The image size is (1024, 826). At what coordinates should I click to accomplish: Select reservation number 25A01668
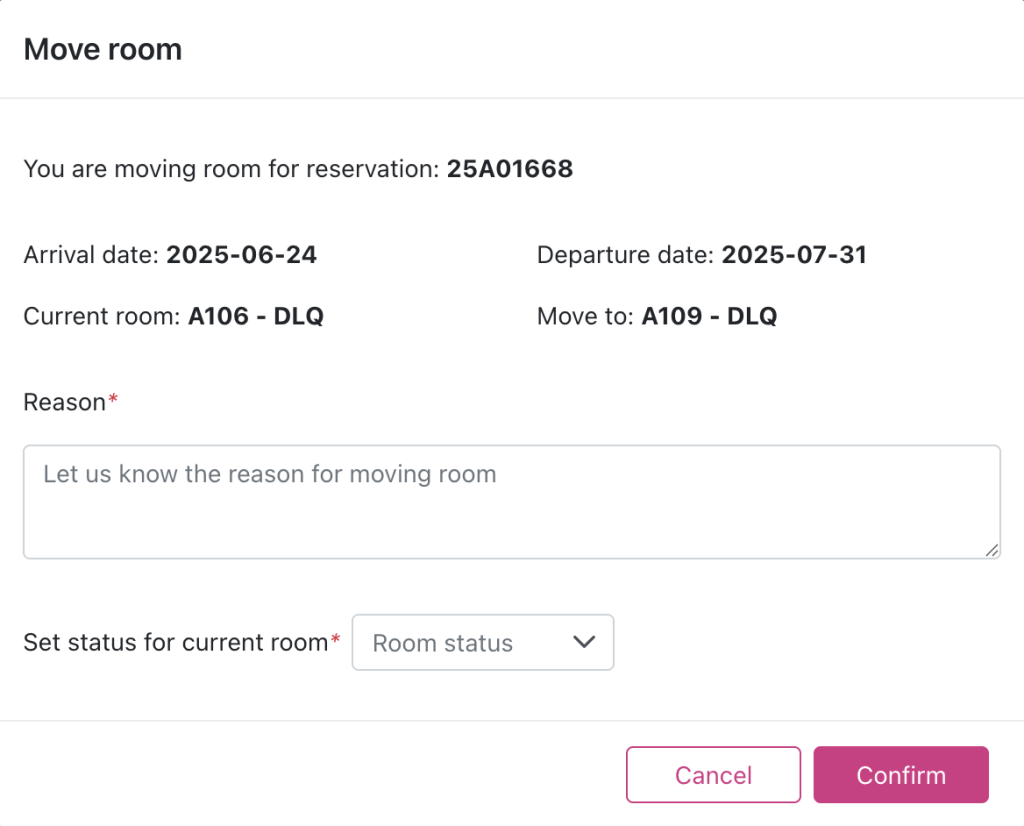point(510,169)
